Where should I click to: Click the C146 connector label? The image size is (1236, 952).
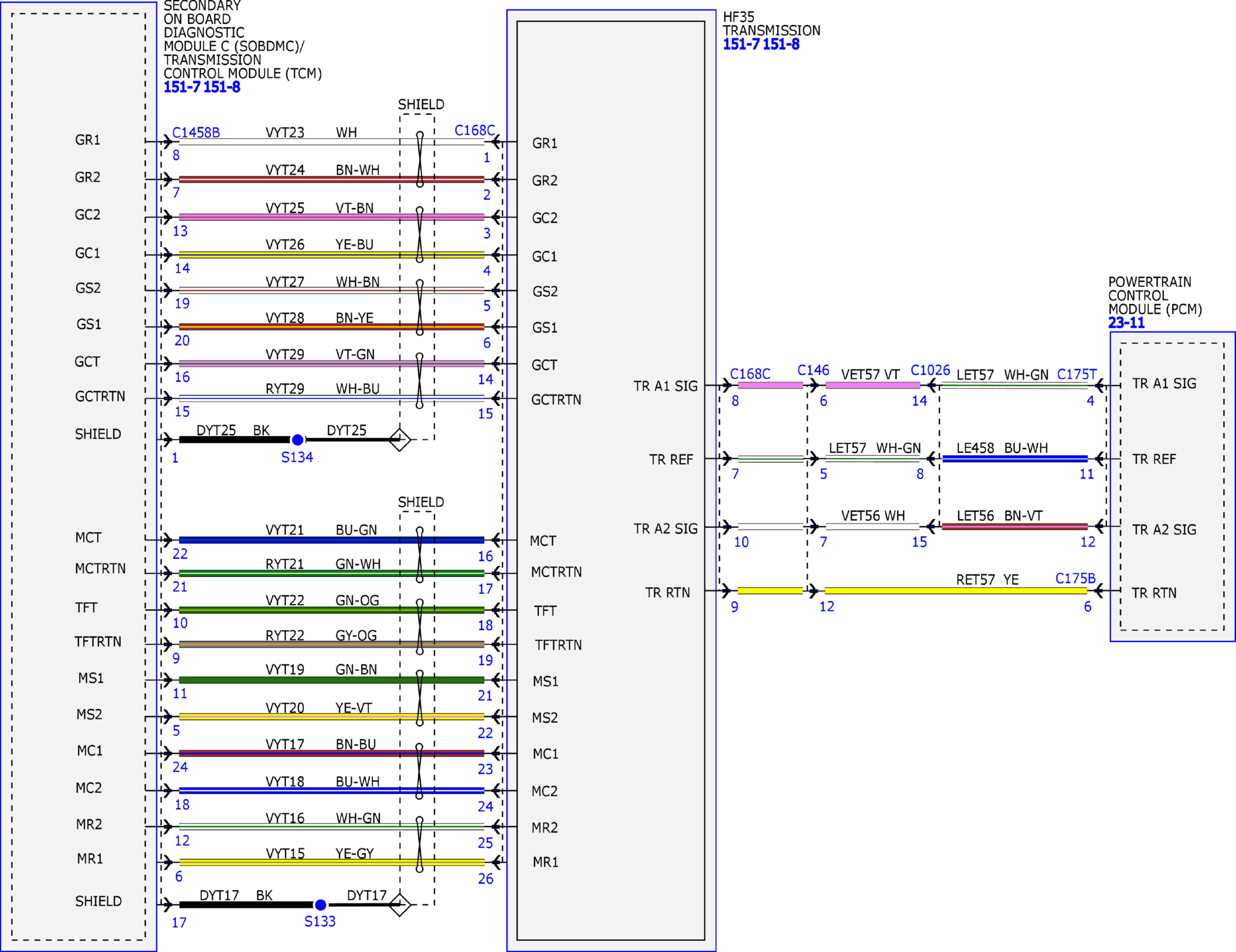tap(813, 370)
